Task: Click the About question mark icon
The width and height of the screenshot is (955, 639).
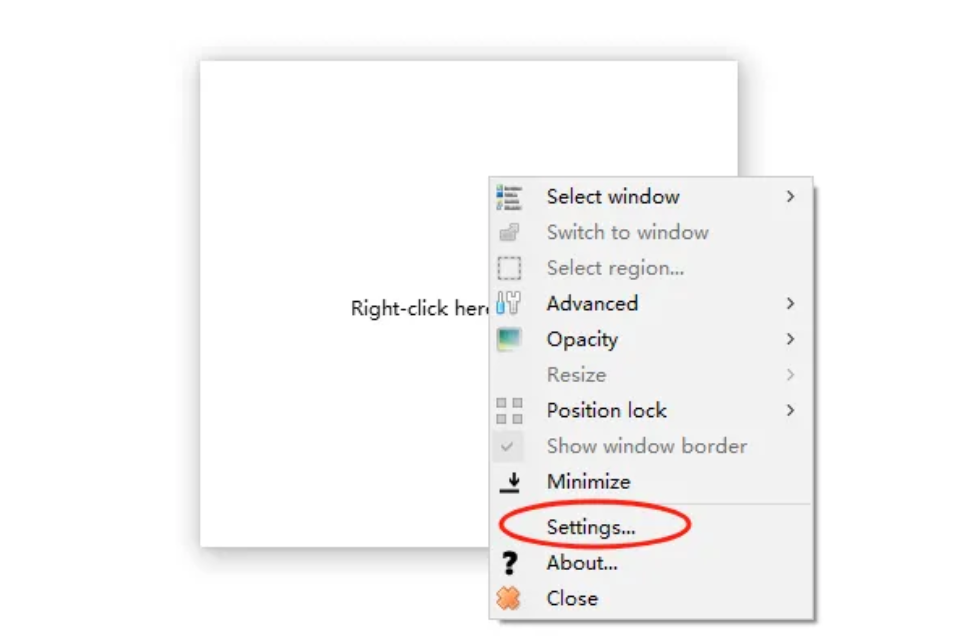Action: point(509,563)
